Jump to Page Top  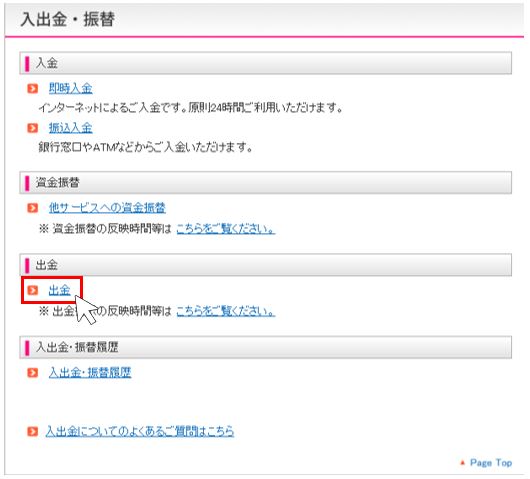[x=491, y=462]
